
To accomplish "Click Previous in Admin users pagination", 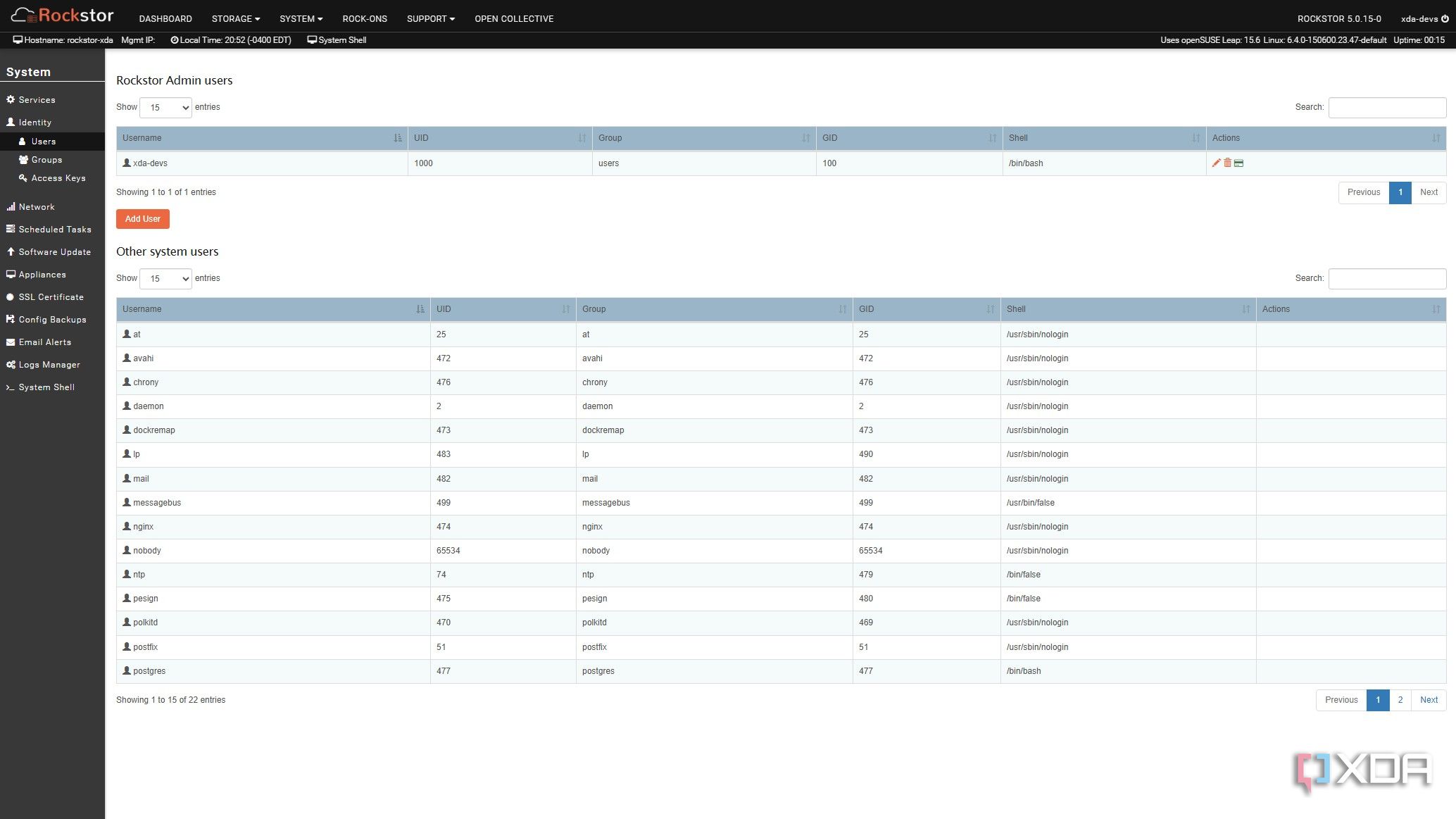I will coord(1364,192).
